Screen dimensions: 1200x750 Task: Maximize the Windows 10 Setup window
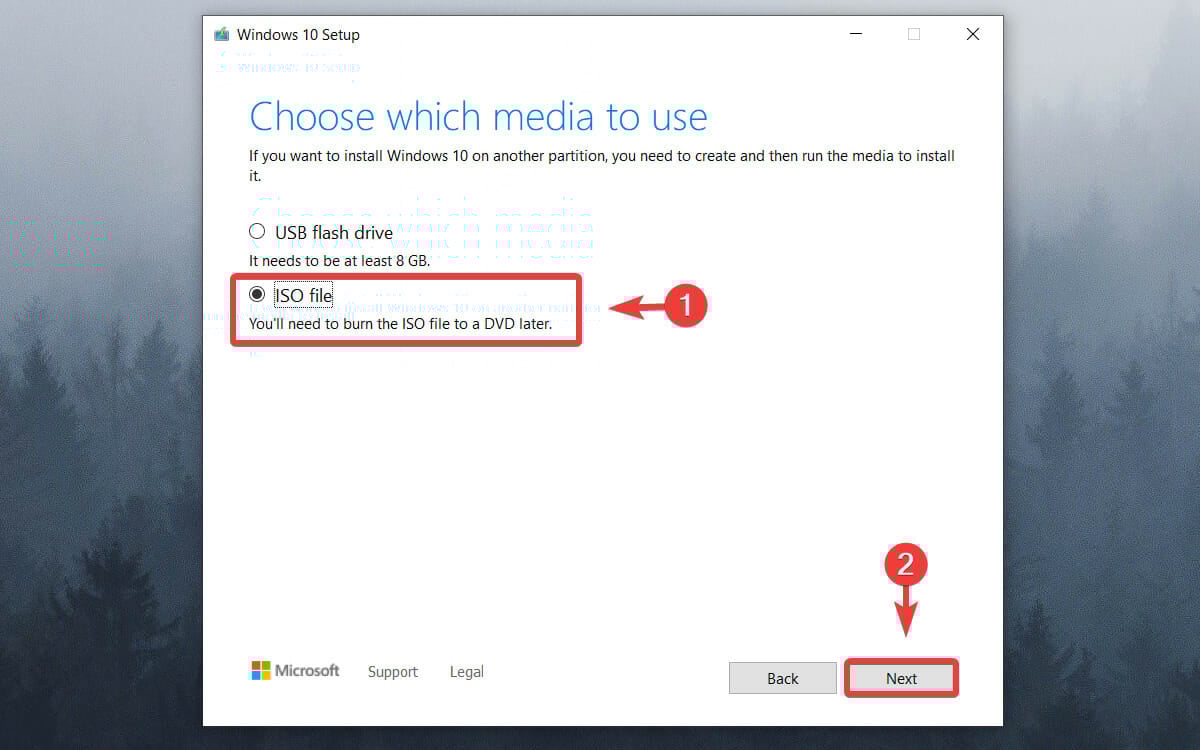(913, 34)
